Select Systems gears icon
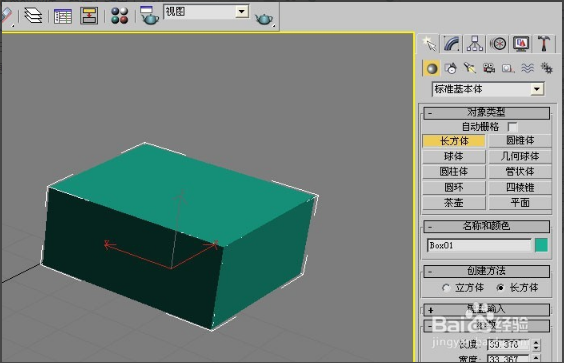This screenshot has height=363, width=564. coord(547,68)
